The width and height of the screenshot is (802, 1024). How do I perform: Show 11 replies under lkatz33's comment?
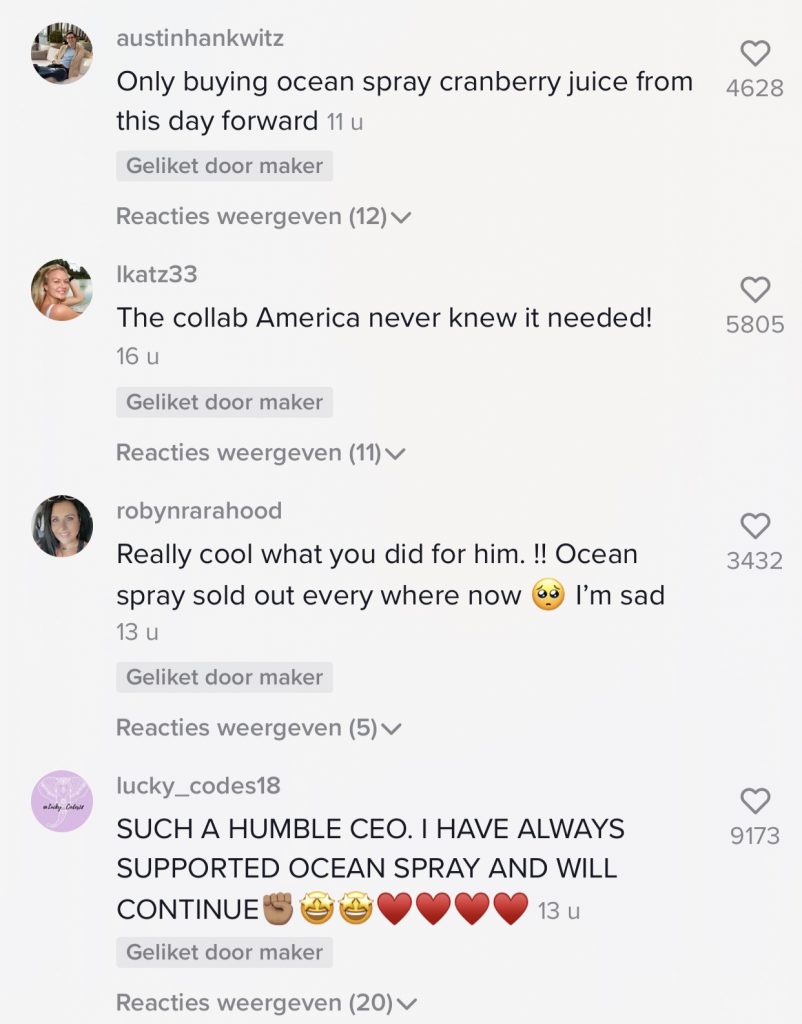click(261, 453)
